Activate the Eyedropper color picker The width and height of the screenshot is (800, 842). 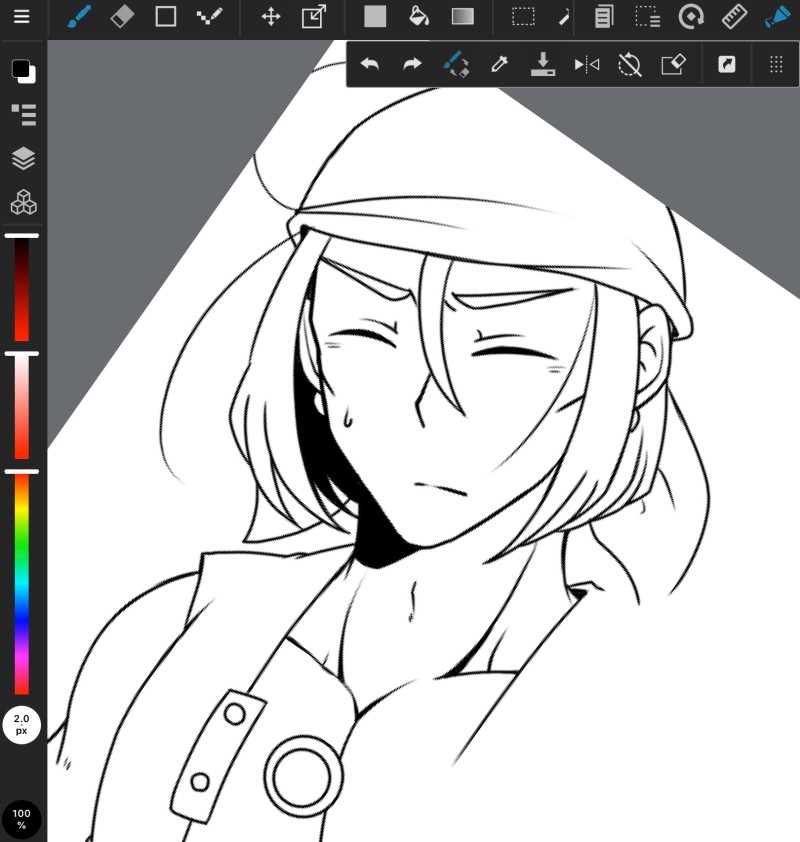click(x=499, y=64)
